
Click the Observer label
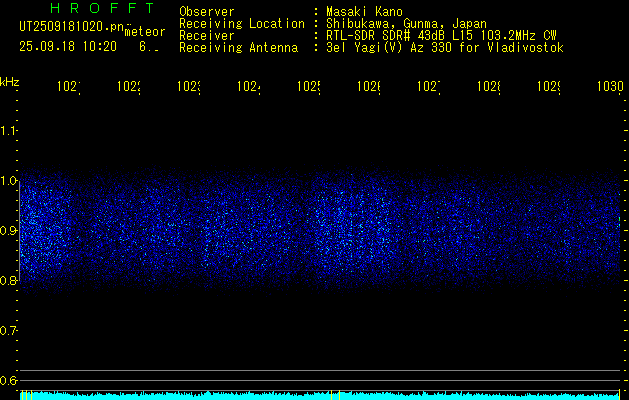pos(207,12)
